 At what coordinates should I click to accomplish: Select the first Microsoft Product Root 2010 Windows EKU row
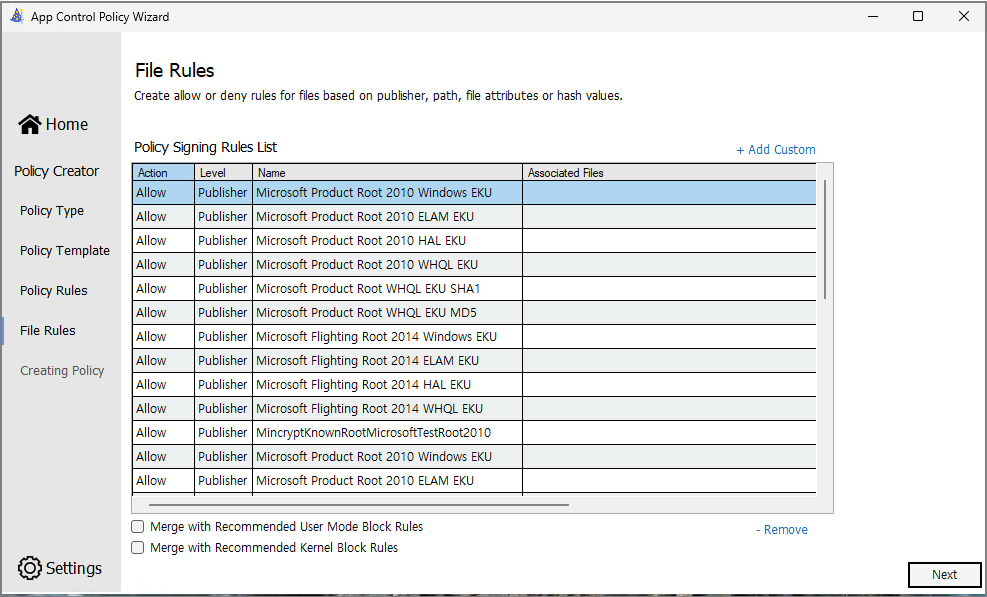pyautogui.click(x=474, y=193)
